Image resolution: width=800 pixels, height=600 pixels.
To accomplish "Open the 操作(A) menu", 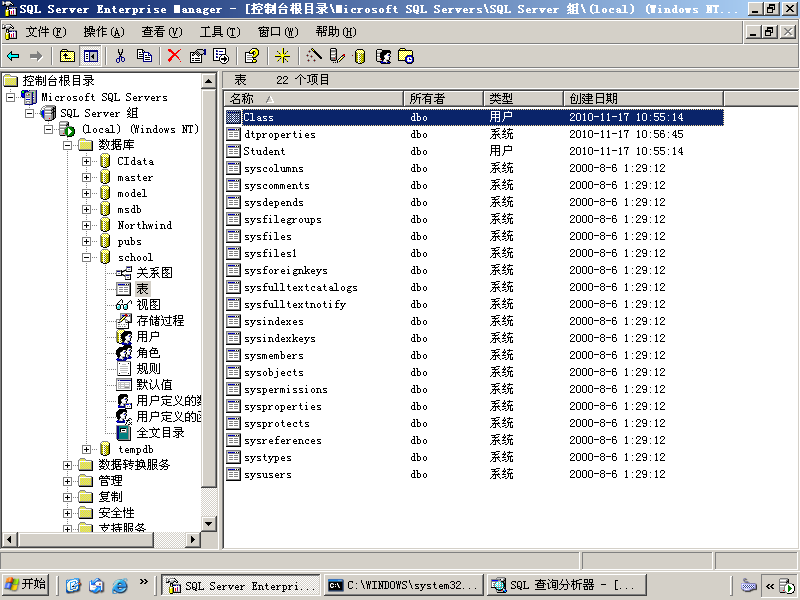I will (104, 32).
